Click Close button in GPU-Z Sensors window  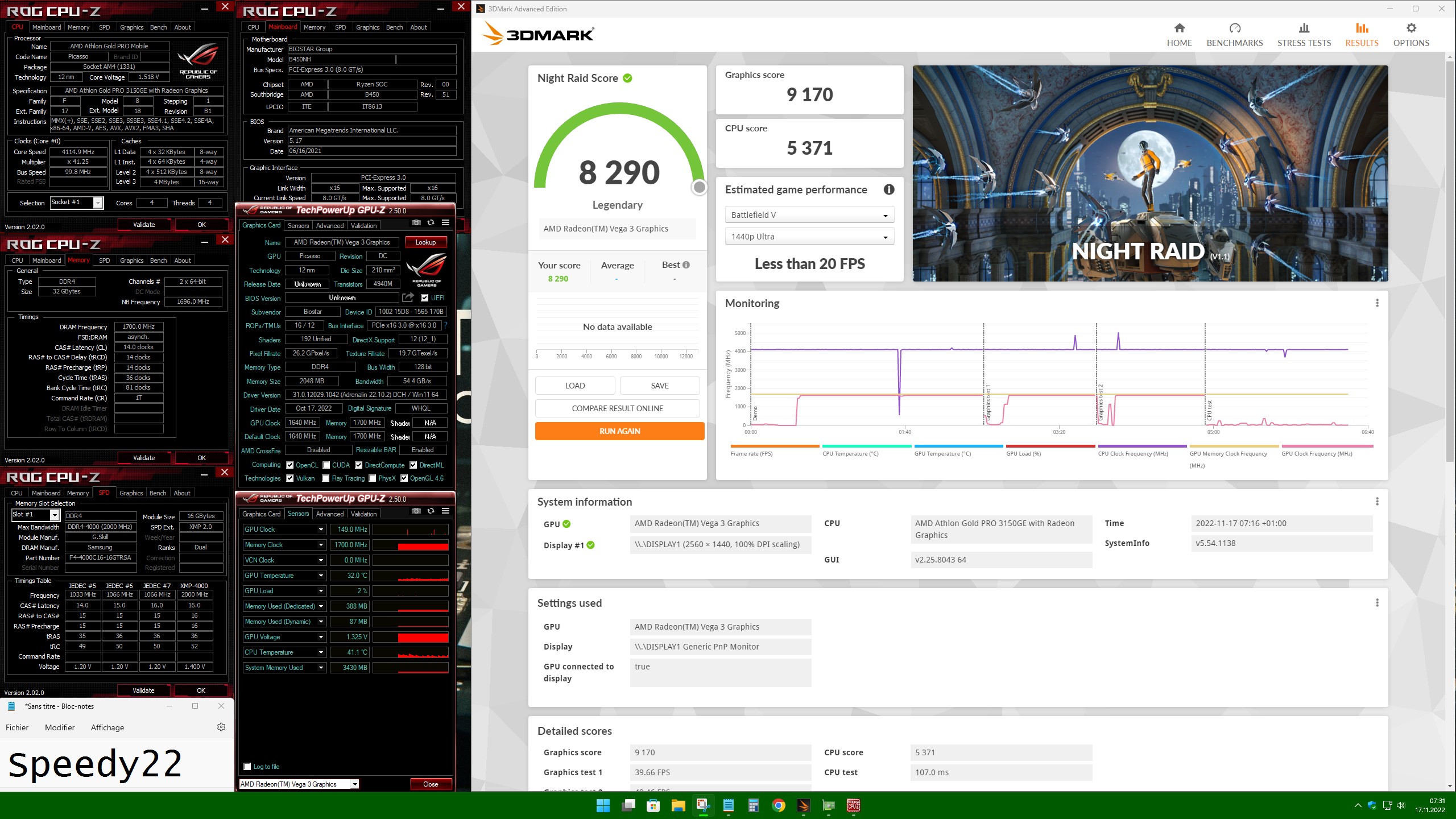click(431, 784)
